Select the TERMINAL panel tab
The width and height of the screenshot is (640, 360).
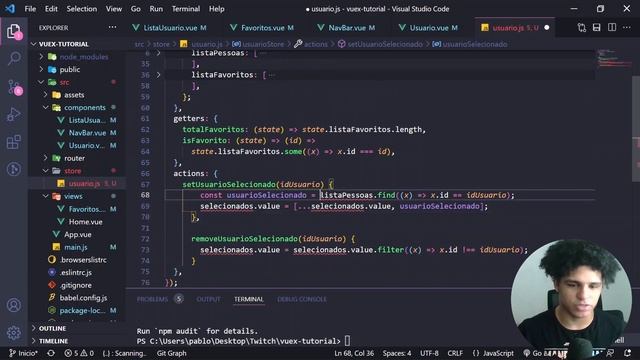click(x=249, y=299)
